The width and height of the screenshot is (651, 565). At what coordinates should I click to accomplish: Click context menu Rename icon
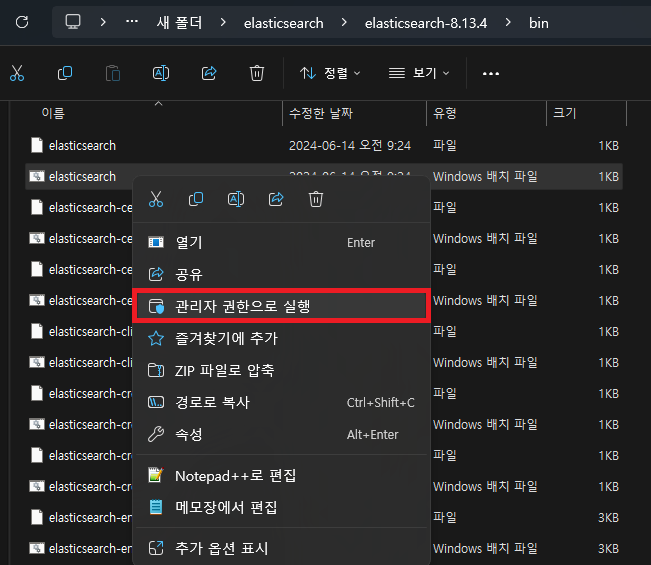236,199
